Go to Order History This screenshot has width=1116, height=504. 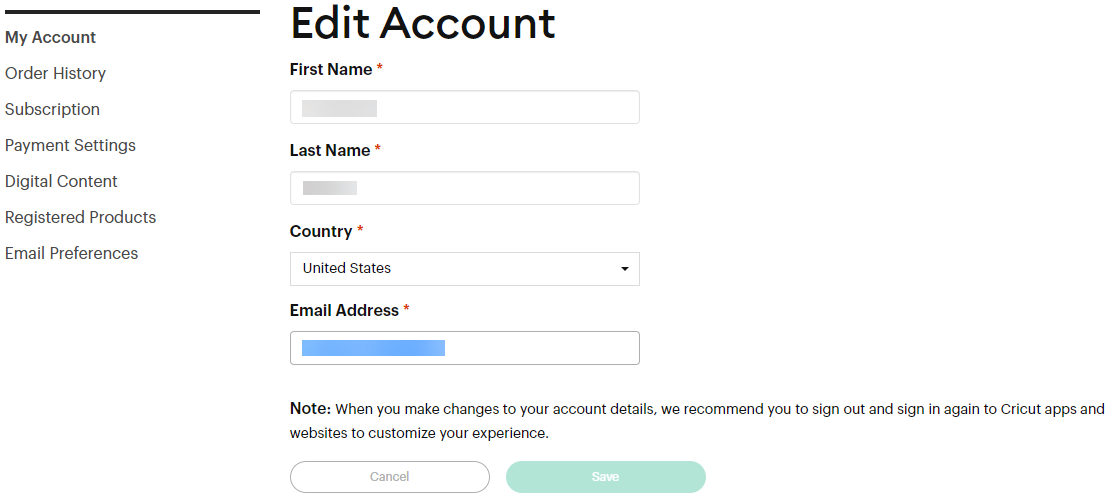(55, 73)
